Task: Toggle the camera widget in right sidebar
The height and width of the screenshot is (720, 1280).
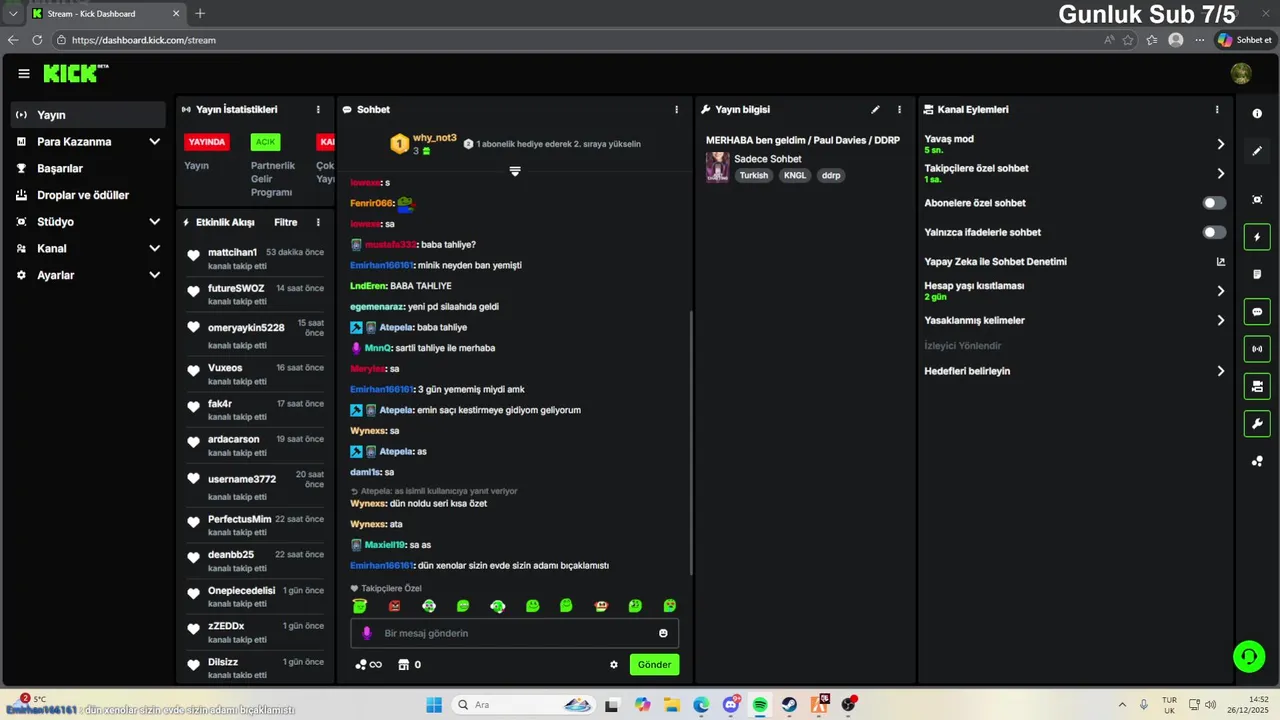Action: point(1257,386)
